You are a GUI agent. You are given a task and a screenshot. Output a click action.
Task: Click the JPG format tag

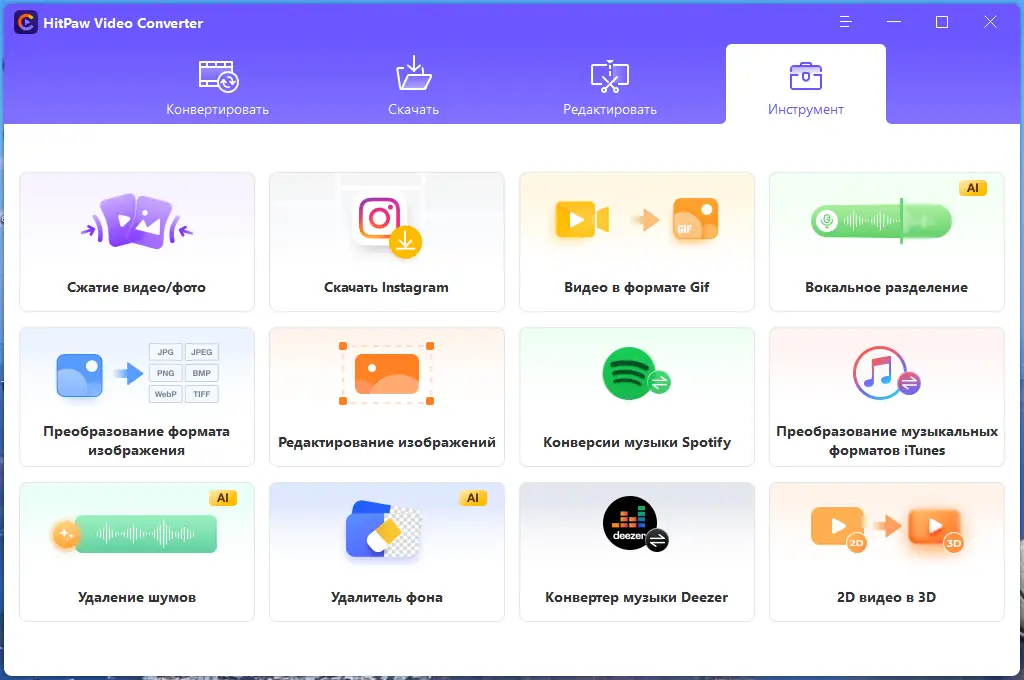[165, 352]
